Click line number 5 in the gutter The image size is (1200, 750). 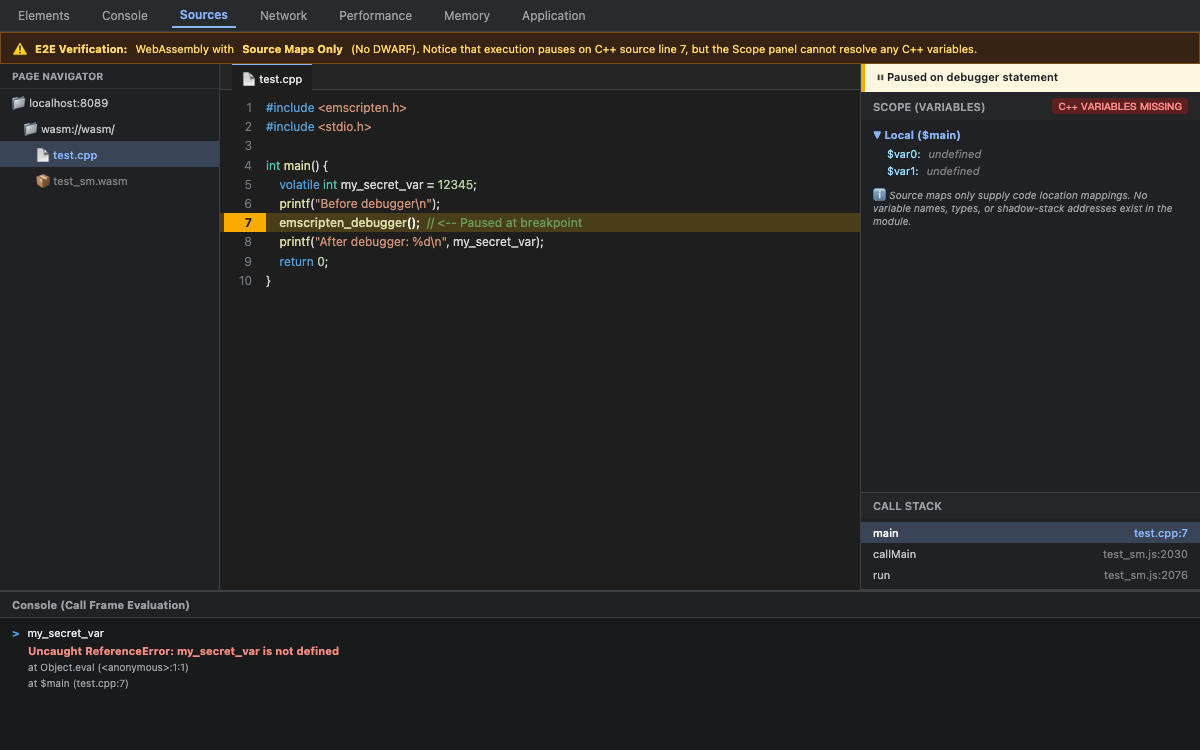click(x=248, y=185)
